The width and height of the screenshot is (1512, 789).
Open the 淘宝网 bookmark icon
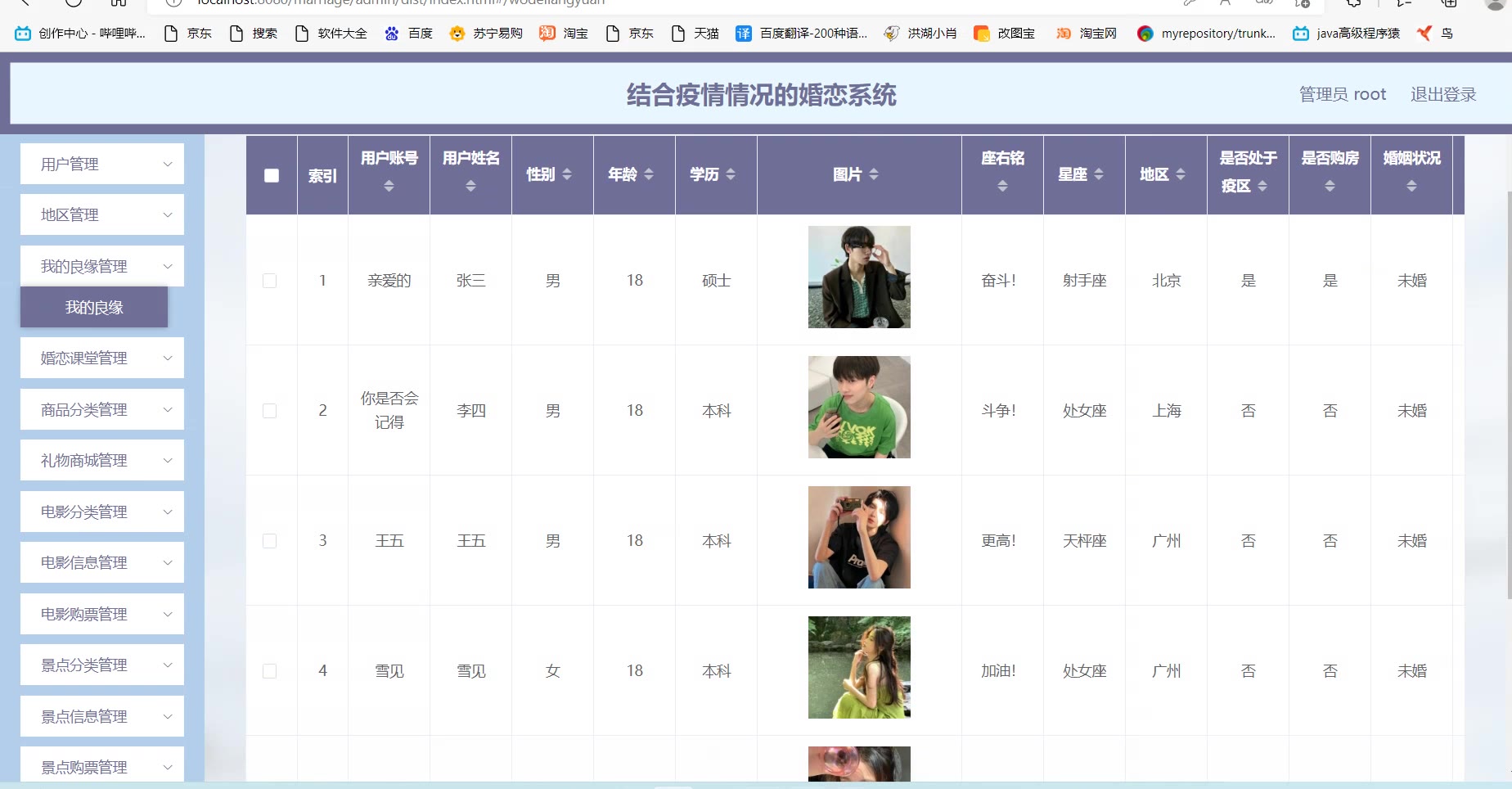tap(1064, 34)
